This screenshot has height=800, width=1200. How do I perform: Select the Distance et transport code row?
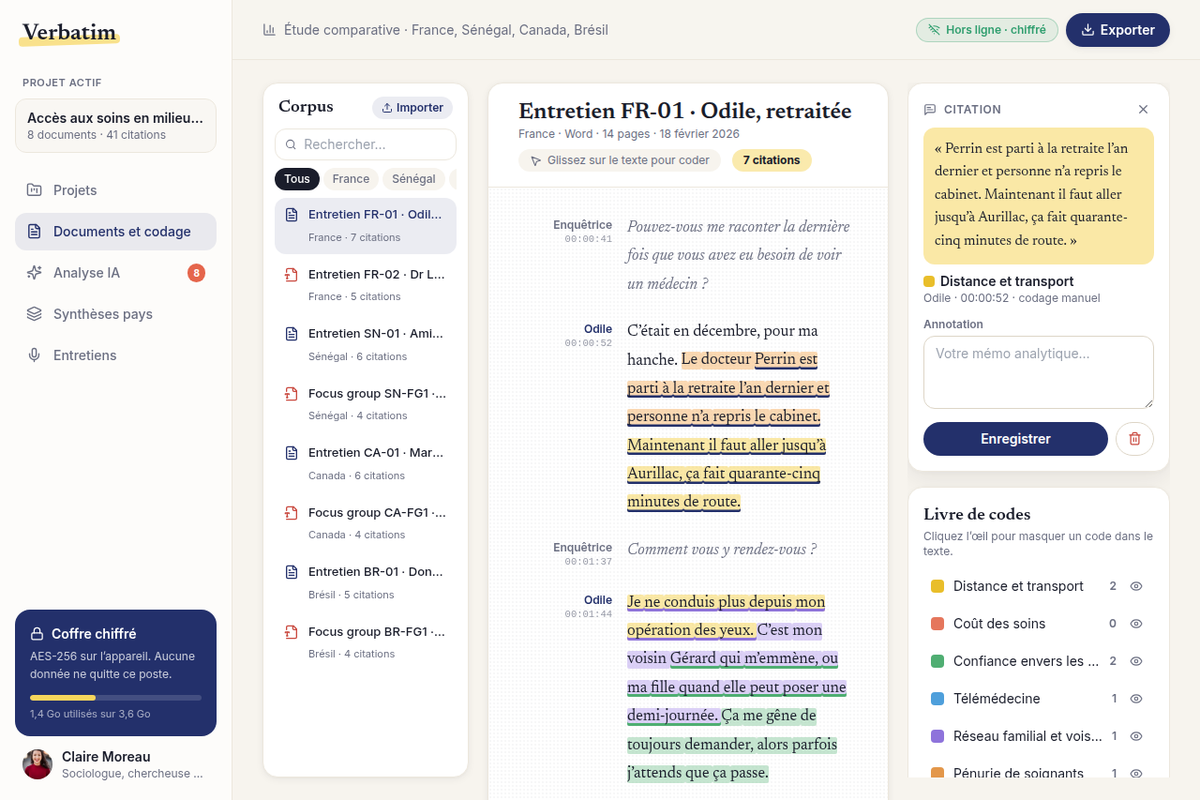[x=1038, y=586]
